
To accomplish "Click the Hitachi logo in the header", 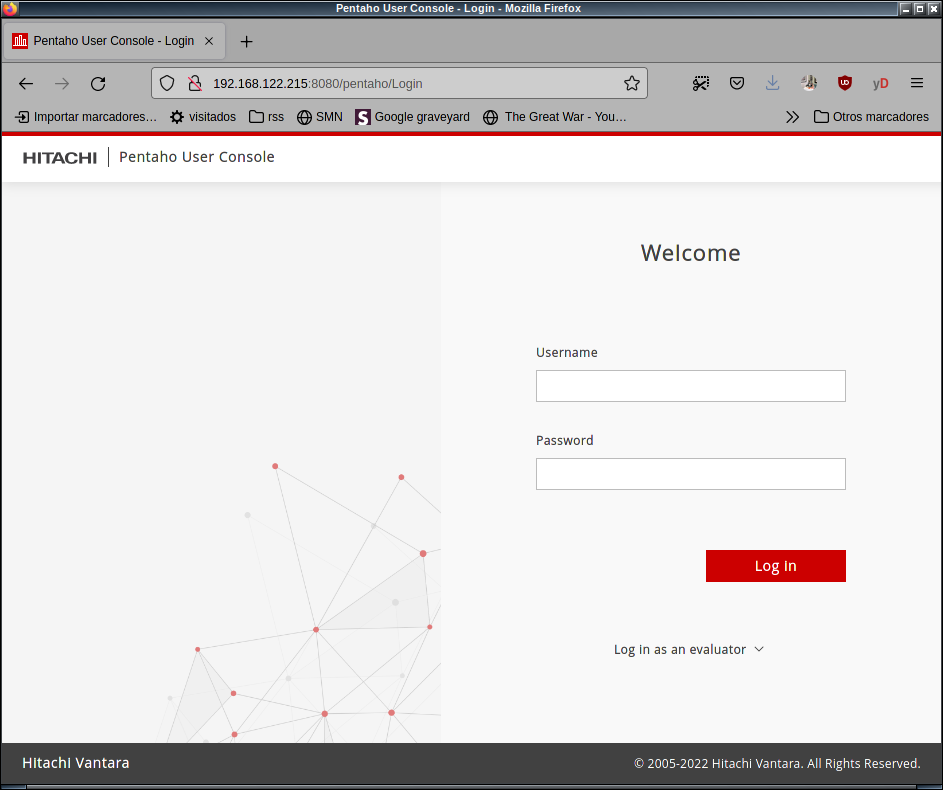I will point(60,158).
